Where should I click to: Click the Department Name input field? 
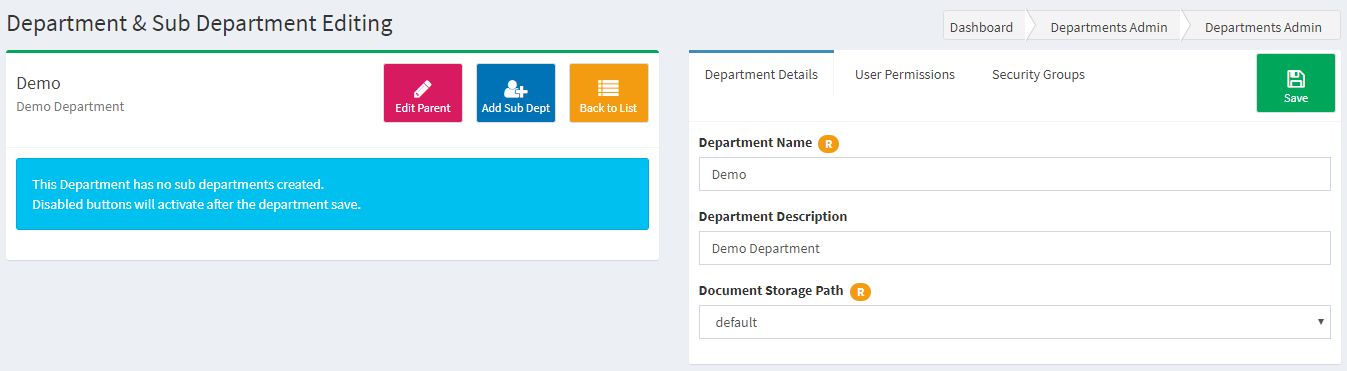[1014, 174]
